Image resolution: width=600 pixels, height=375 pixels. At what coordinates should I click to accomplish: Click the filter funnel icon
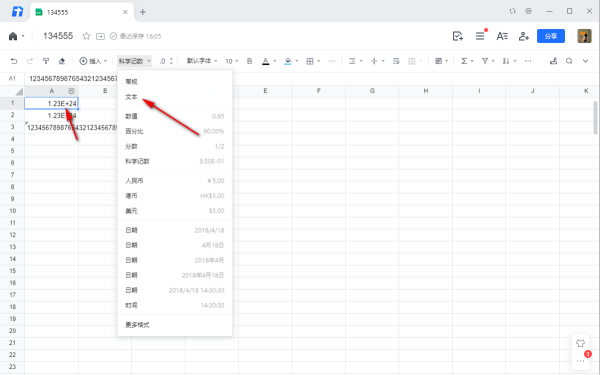(485, 61)
